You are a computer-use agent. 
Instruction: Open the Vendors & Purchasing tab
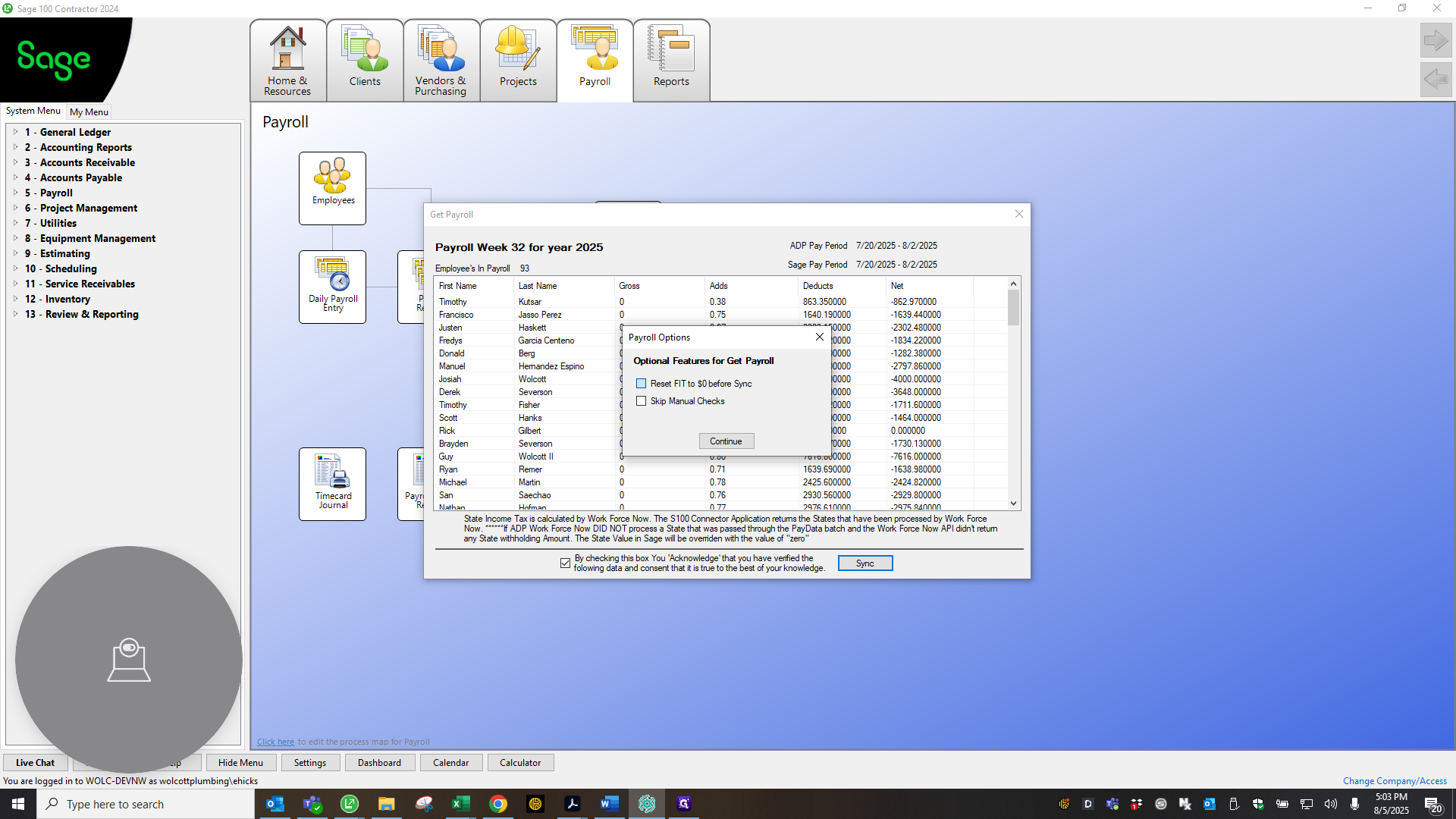[441, 61]
